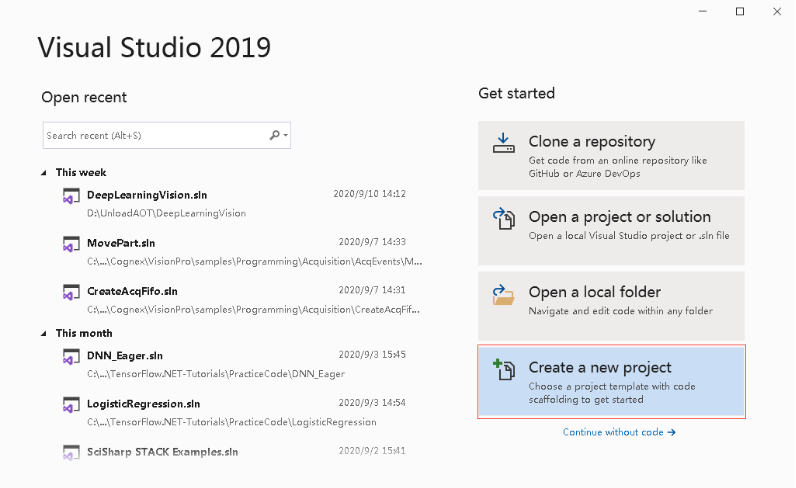
Task: Open the search options dropdown arrow
Action: point(286,135)
